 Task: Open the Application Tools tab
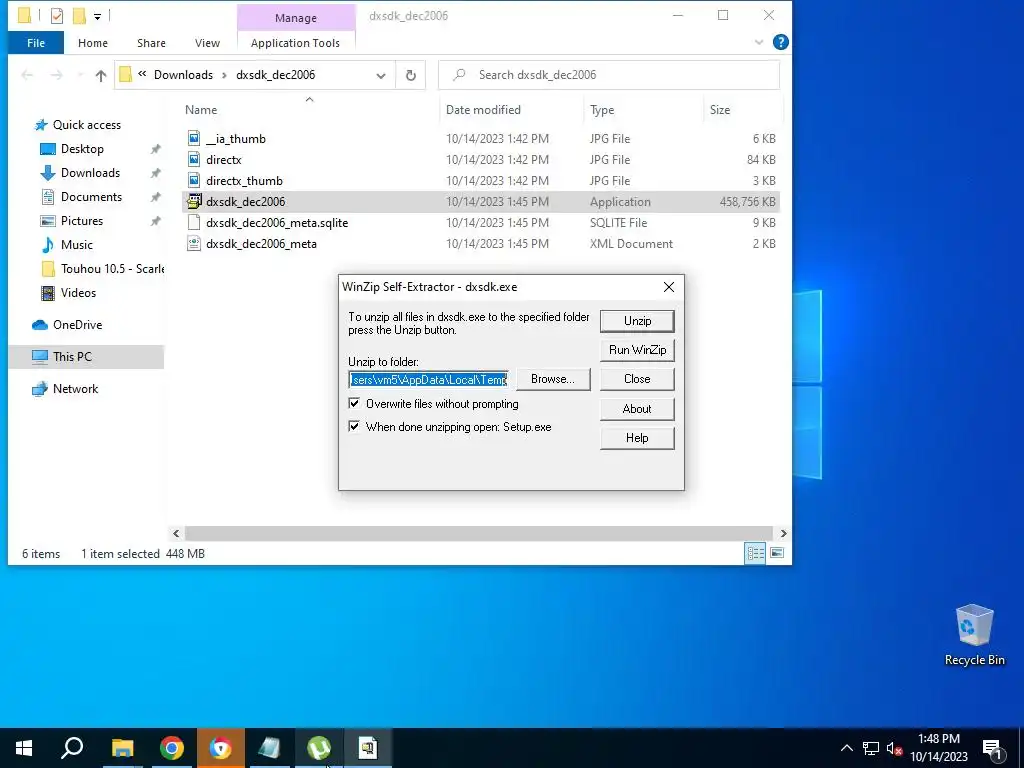pos(295,42)
